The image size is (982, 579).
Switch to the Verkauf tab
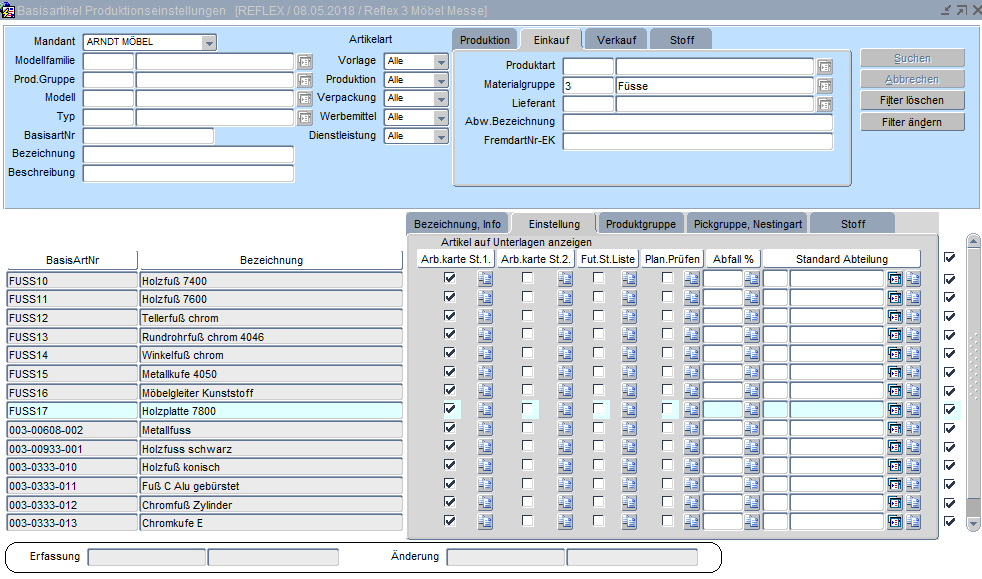pyautogui.click(x=616, y=40)
